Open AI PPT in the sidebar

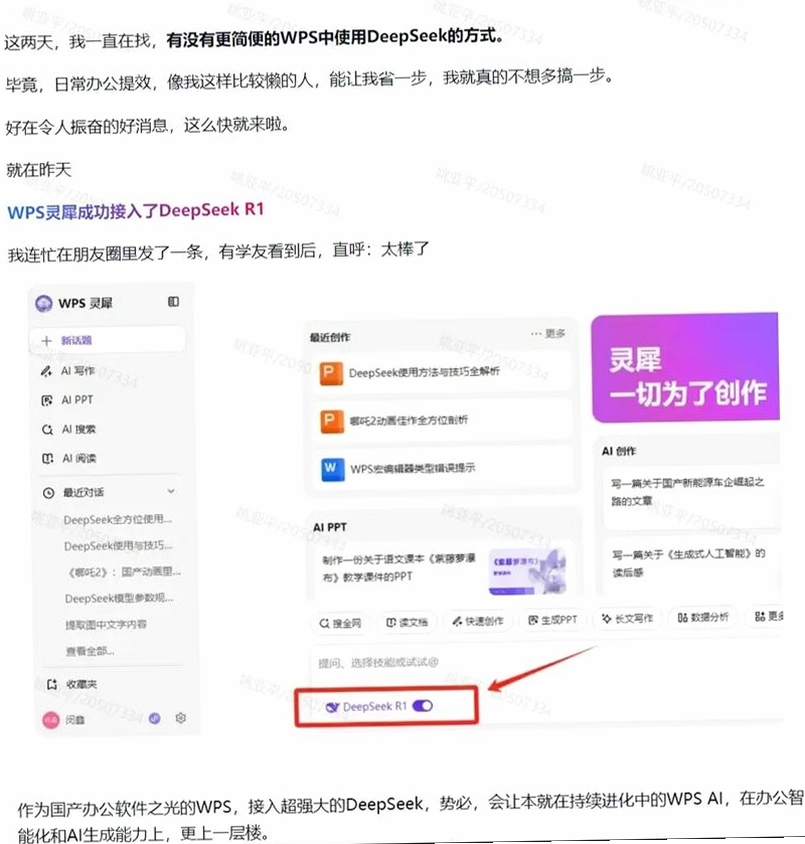coord(68,400)
